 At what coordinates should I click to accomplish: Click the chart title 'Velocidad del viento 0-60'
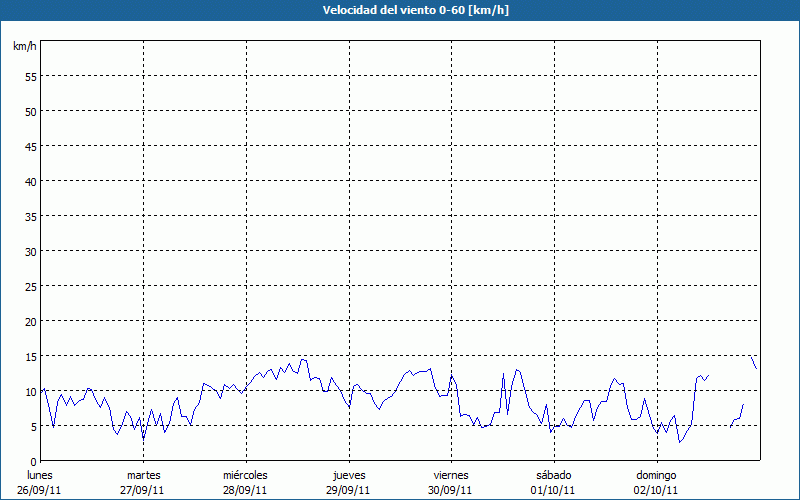(x=399, y=11)
